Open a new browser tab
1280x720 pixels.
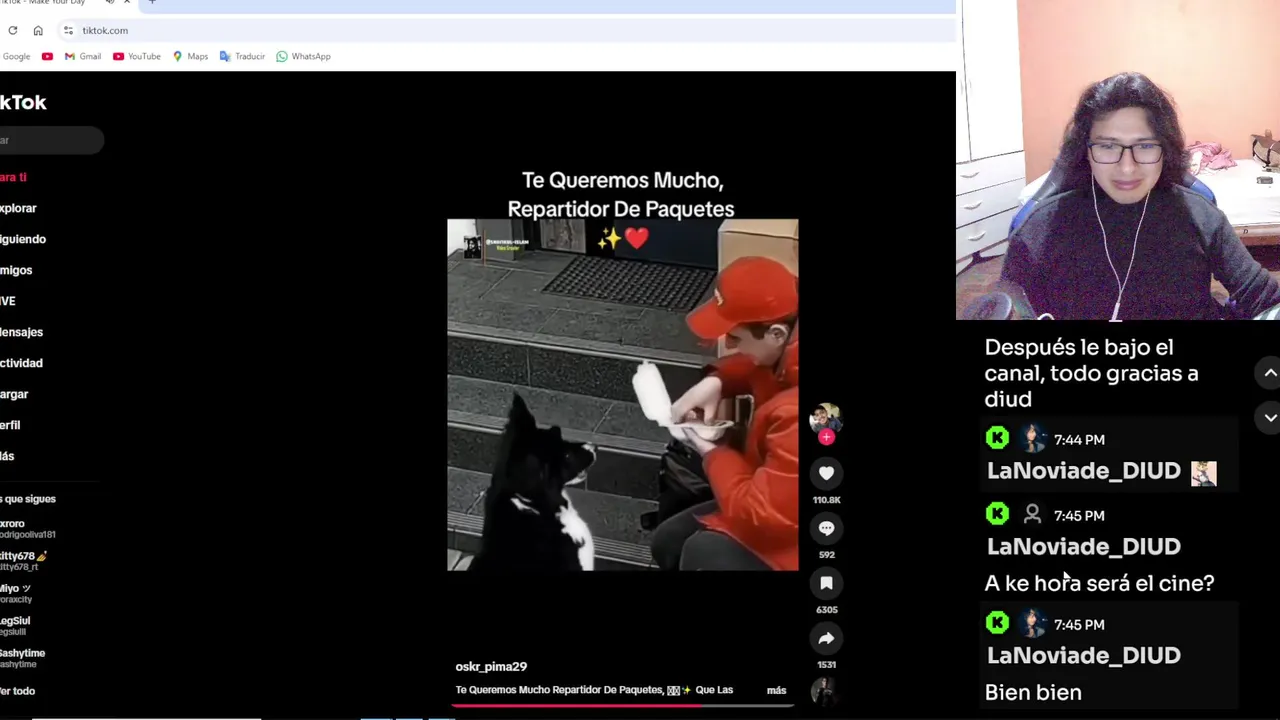click(x=152, y=3)
